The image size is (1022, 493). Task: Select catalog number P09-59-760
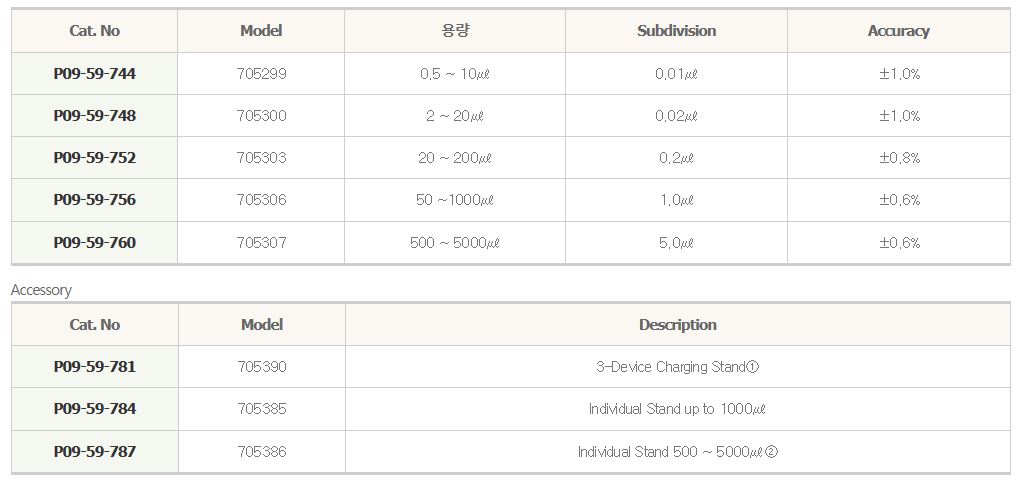click(95, 243)
